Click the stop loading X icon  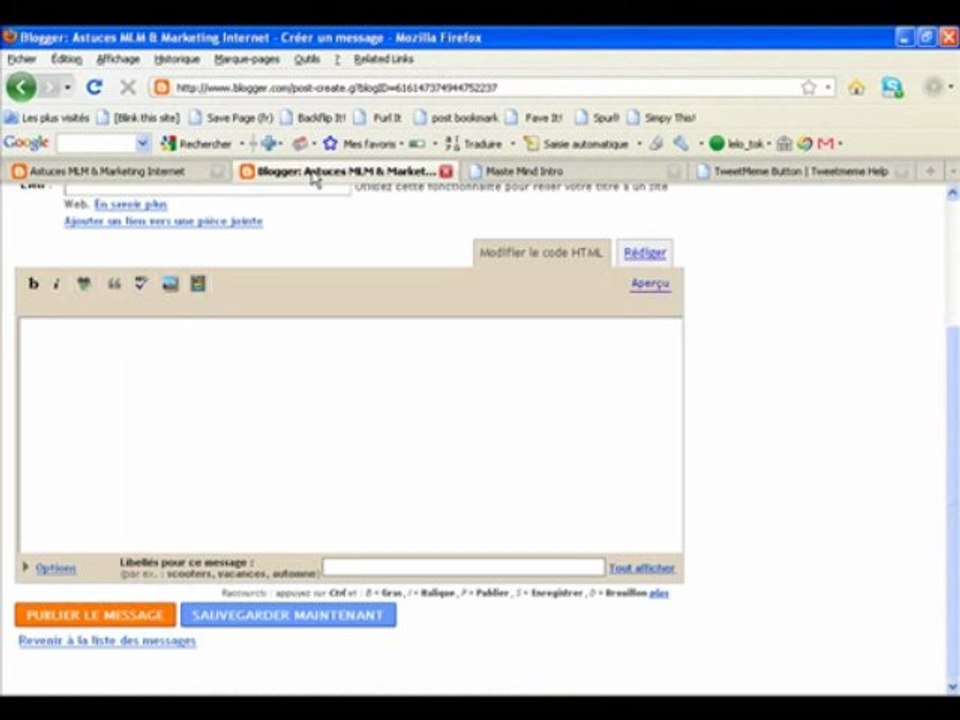(x=127, y=88)
